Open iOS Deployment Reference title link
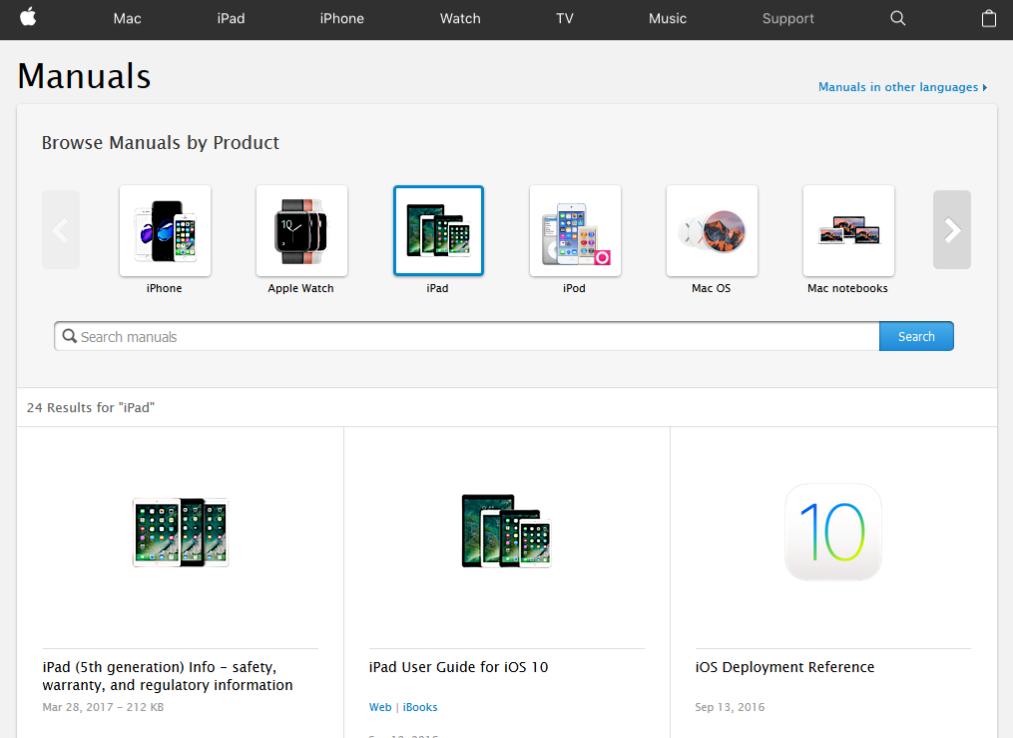Image resolution: width=1013 pixels, height=738 pixels. point(784,667)
